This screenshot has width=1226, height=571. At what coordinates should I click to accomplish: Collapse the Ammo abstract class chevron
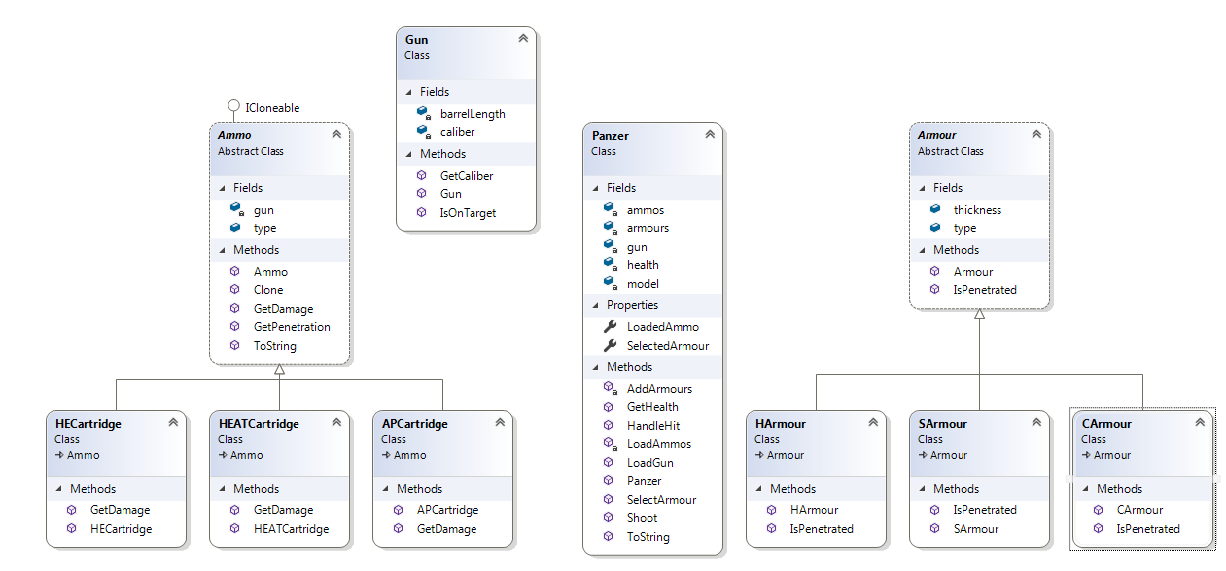336,134
